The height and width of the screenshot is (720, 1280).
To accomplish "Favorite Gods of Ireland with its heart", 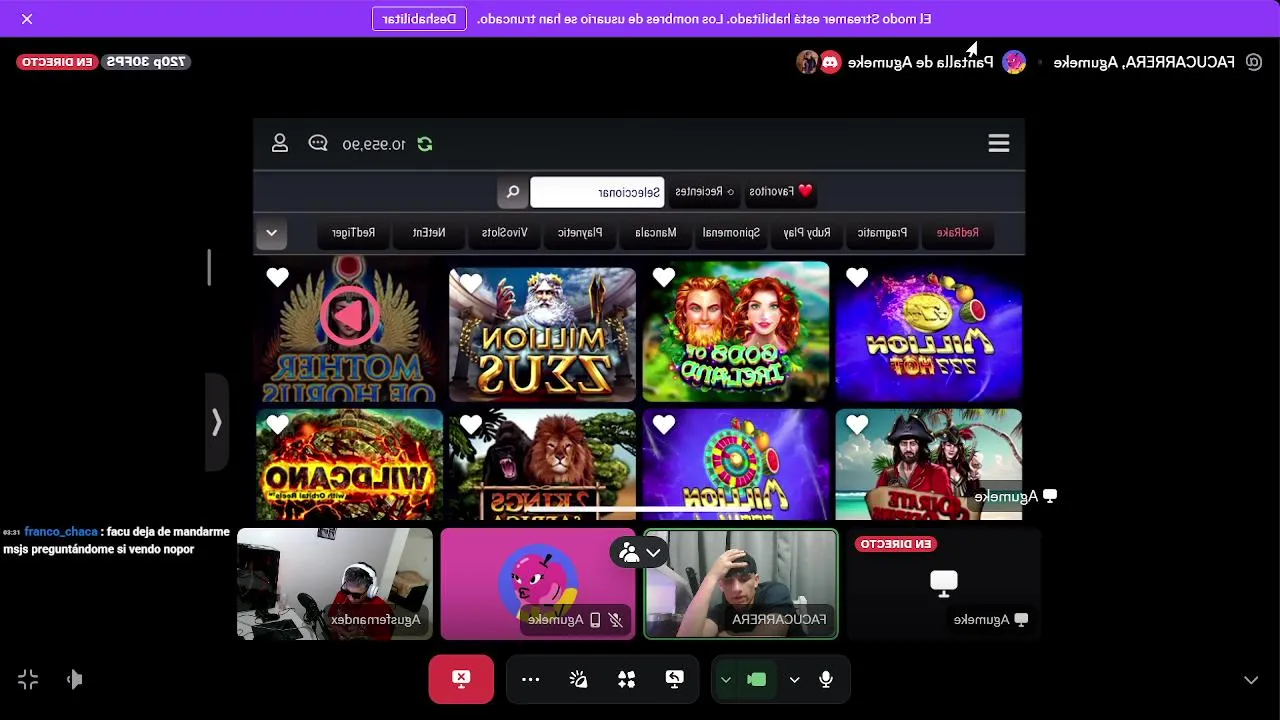I will (x=664, y=278).
